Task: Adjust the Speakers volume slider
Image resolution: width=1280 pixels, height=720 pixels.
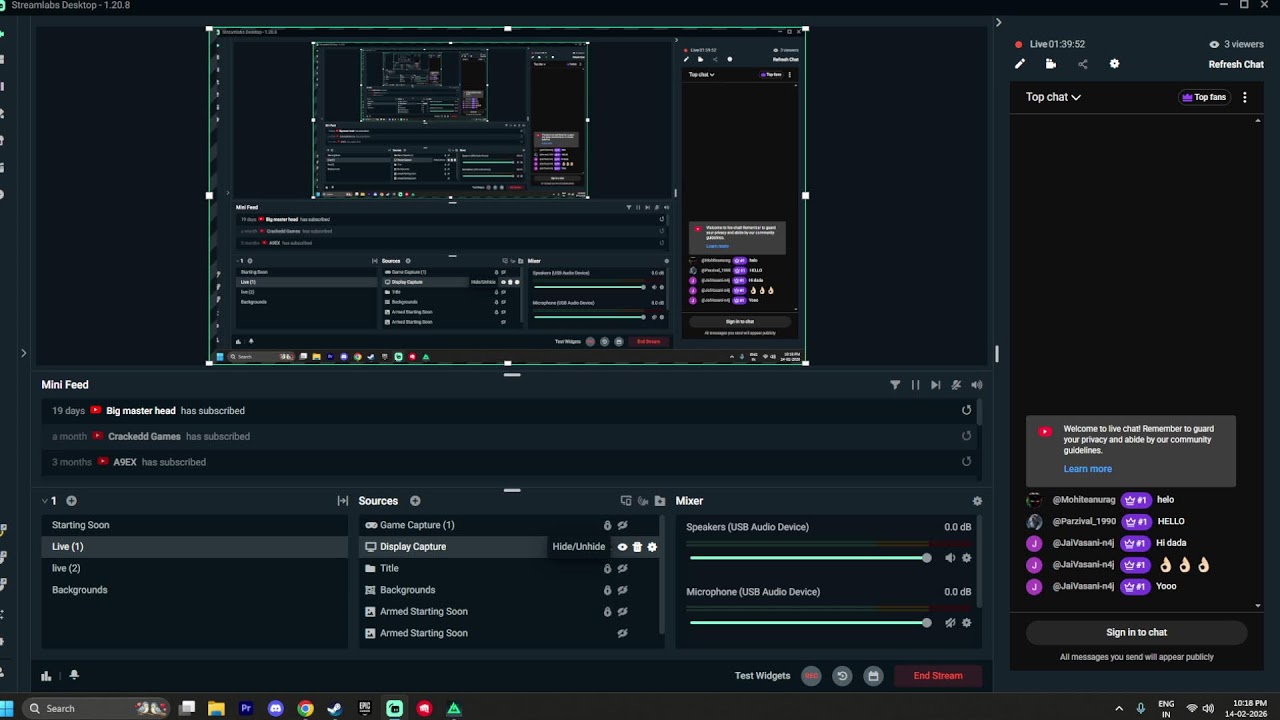Action: (x=810, y=558)
